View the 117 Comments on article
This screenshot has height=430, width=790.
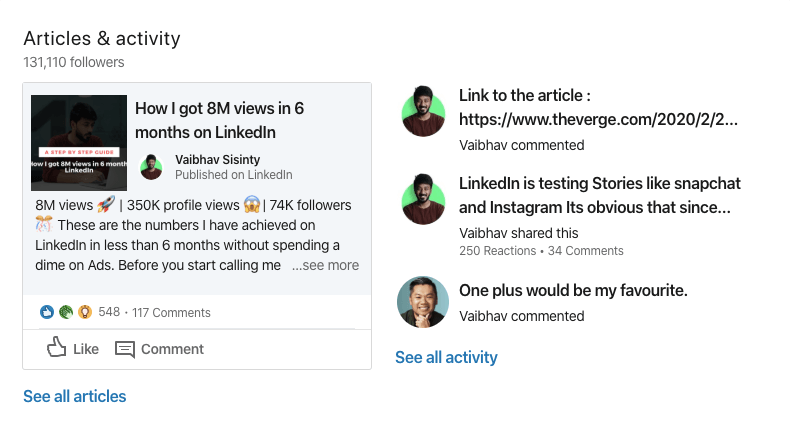[171, 313]
